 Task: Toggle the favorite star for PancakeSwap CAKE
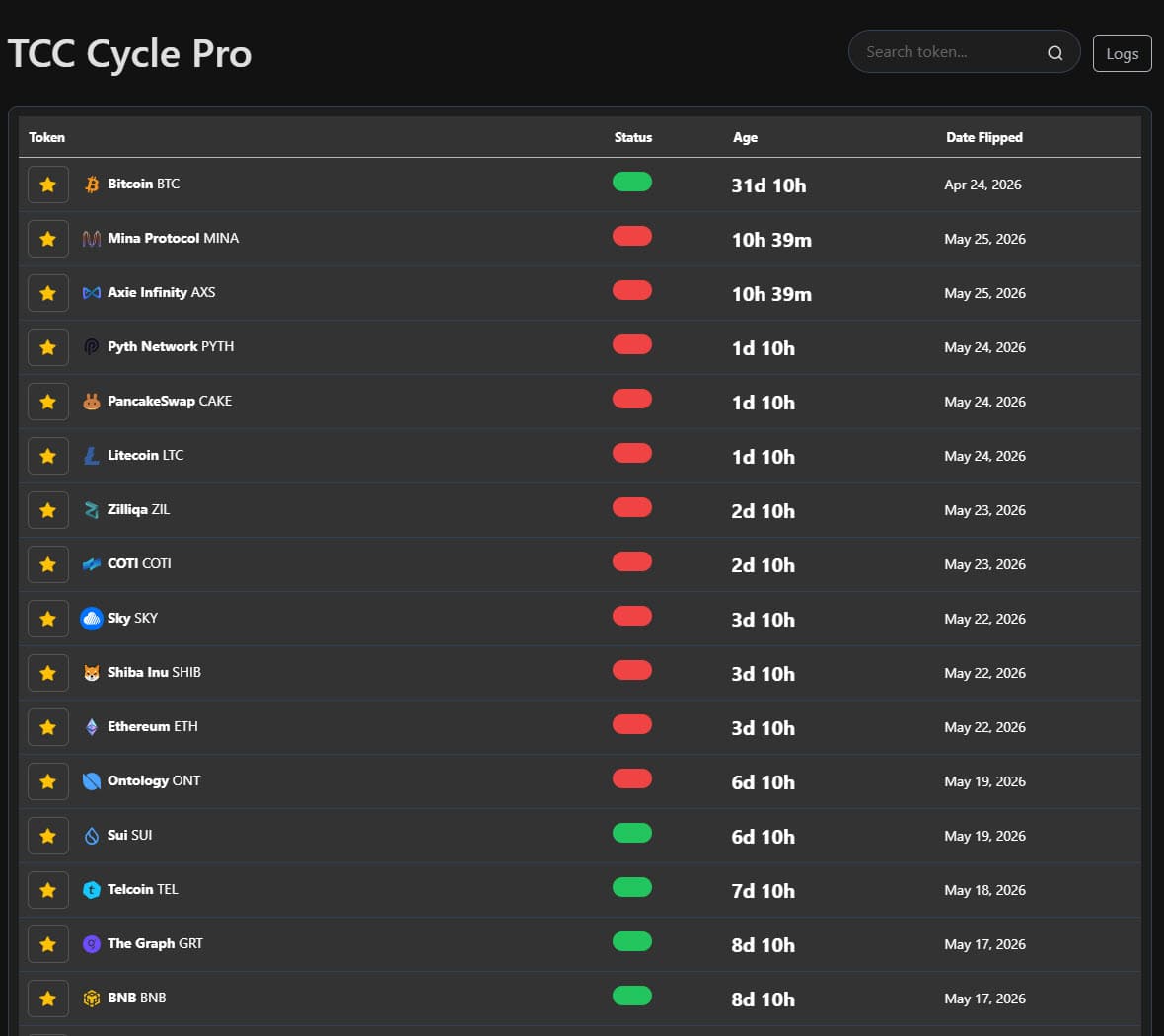tap(48, 402)
